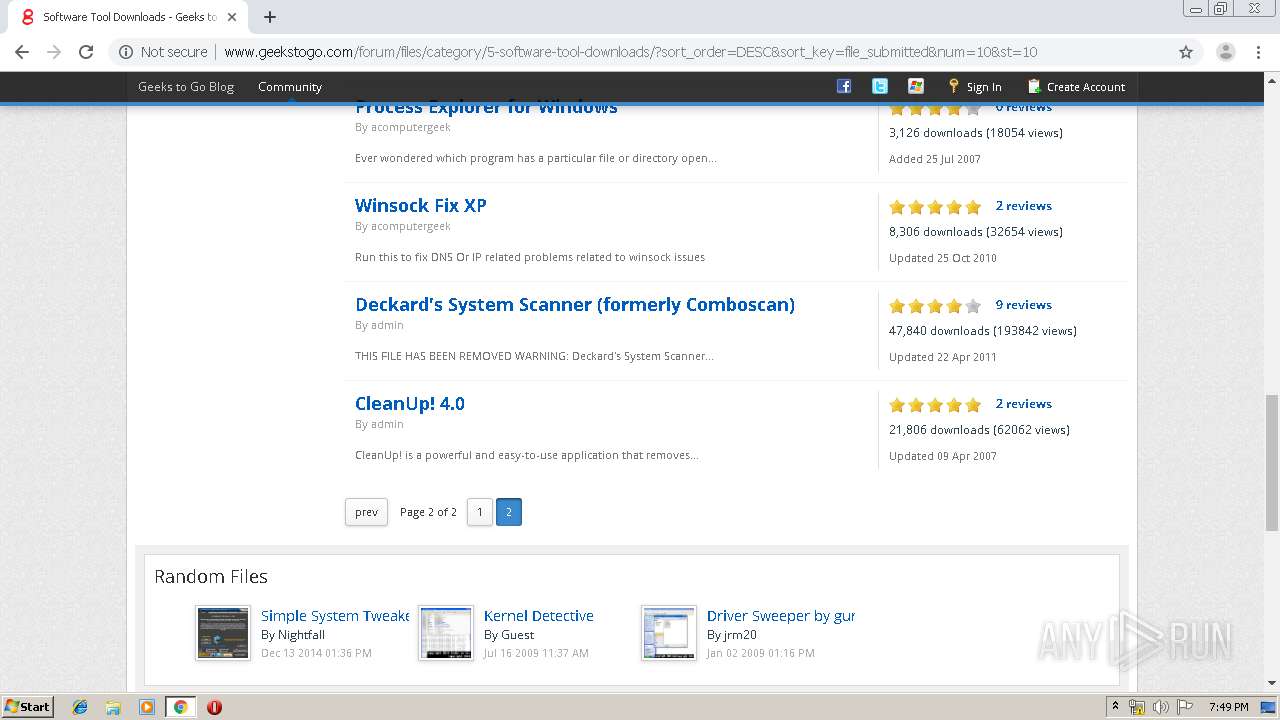This screenshot has width=1280, height=720.
Task: Click the taskbar clock 7:49 PM
Action: click(1228, 707)
